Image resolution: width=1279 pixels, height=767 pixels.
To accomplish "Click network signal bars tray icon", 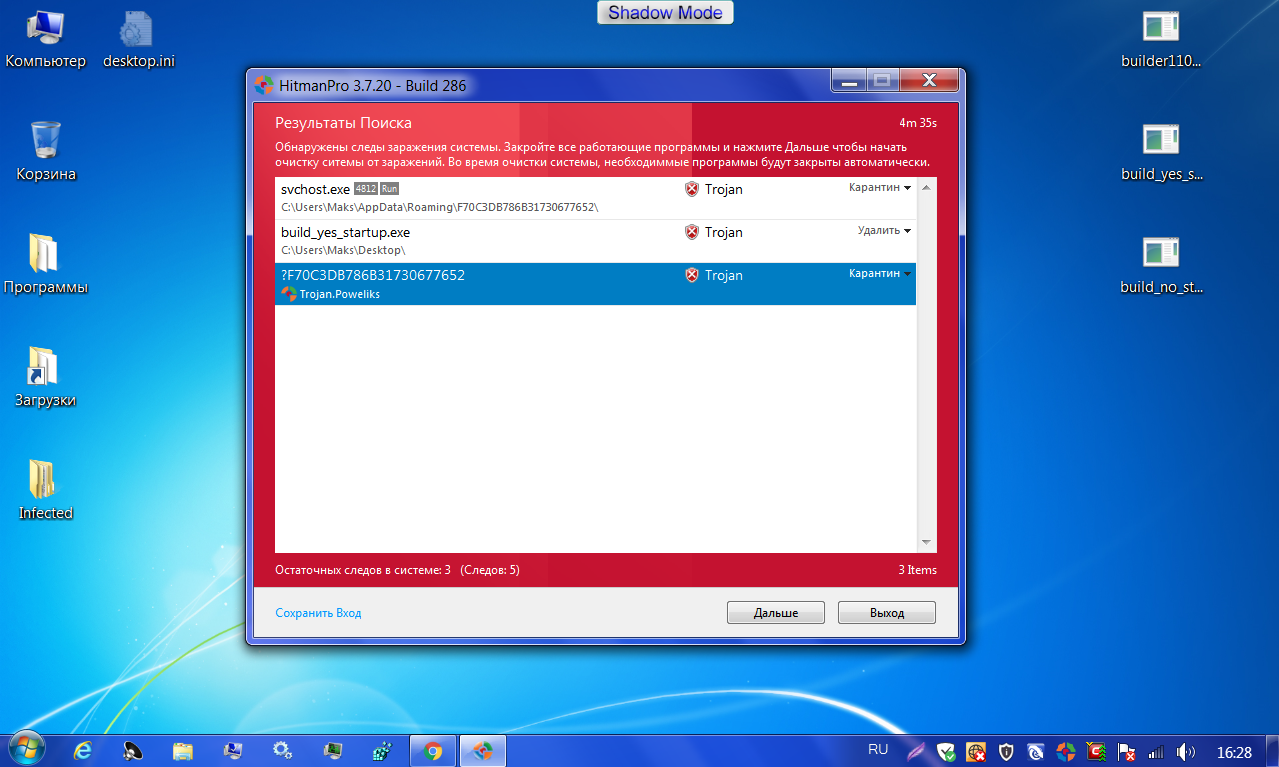I will [1156, 751].
